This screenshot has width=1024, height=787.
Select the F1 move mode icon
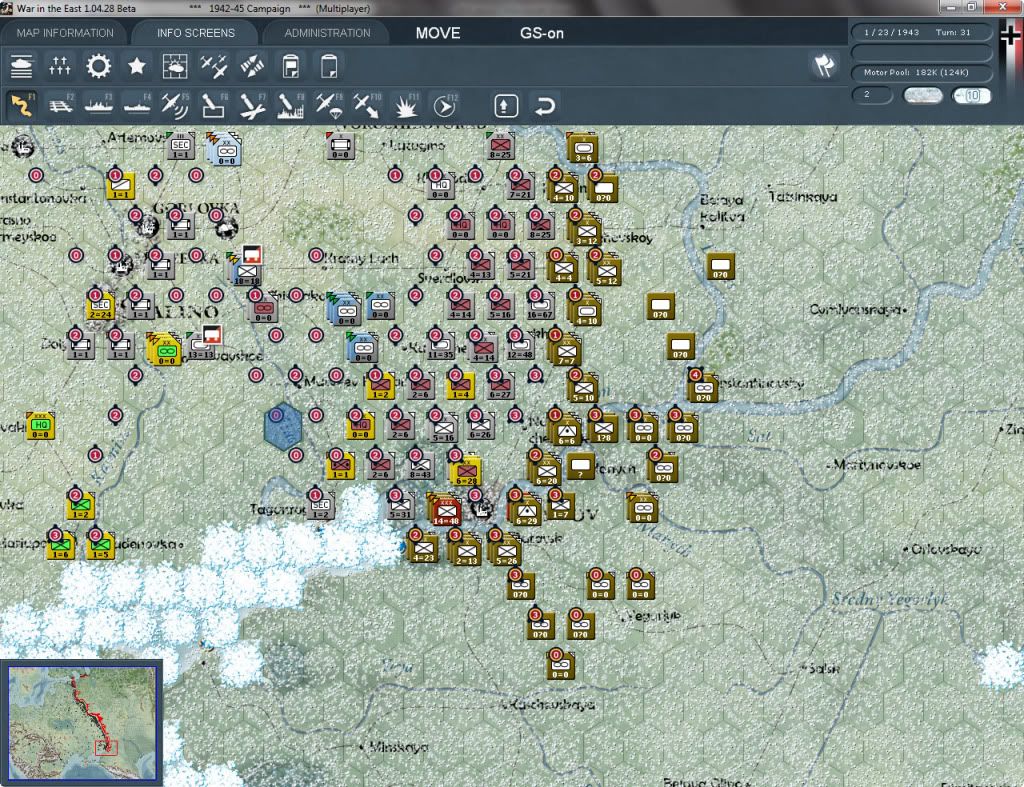pyautogui.click(x=22, y=105)
